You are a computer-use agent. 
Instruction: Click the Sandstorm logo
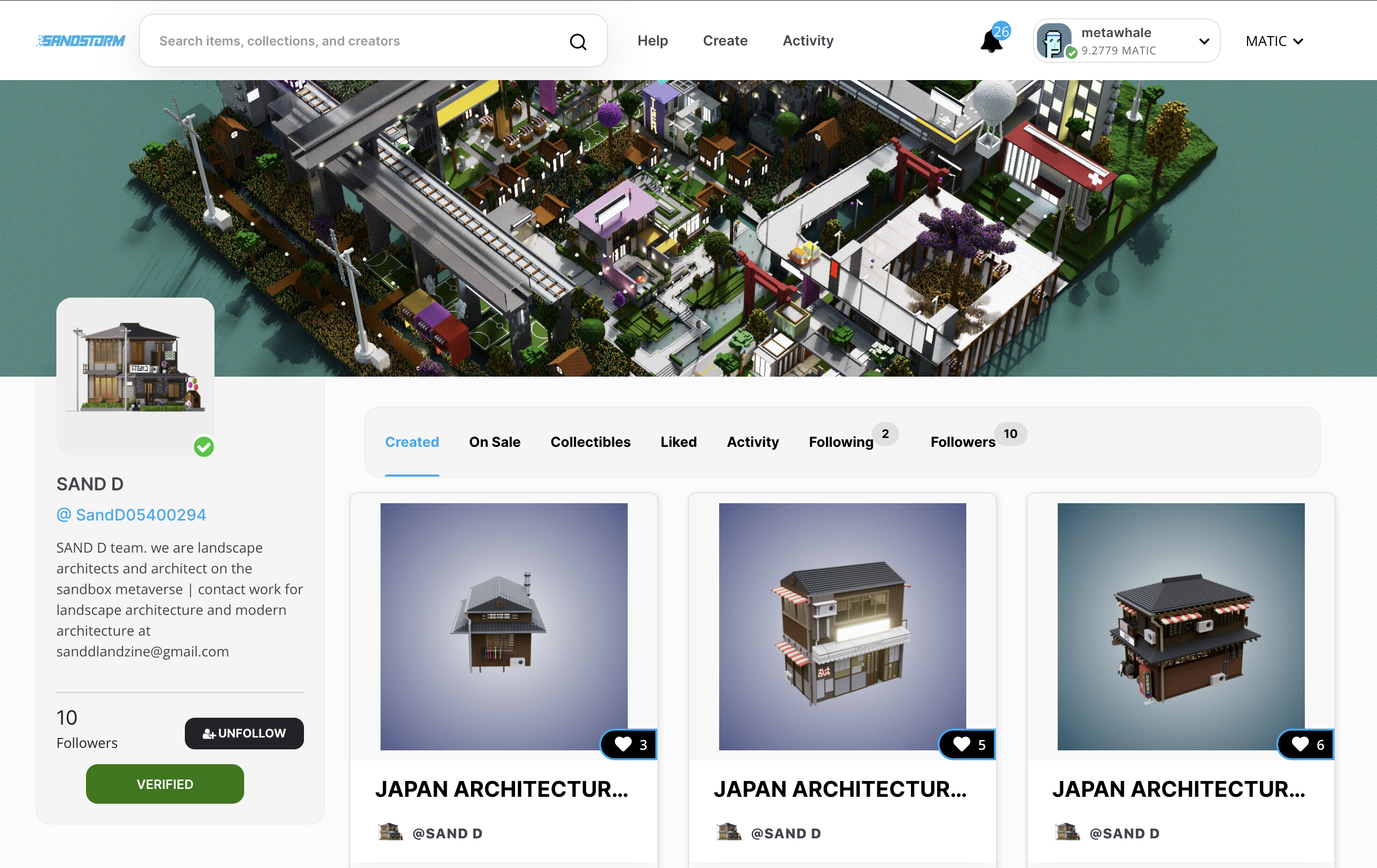pos(81,41)
